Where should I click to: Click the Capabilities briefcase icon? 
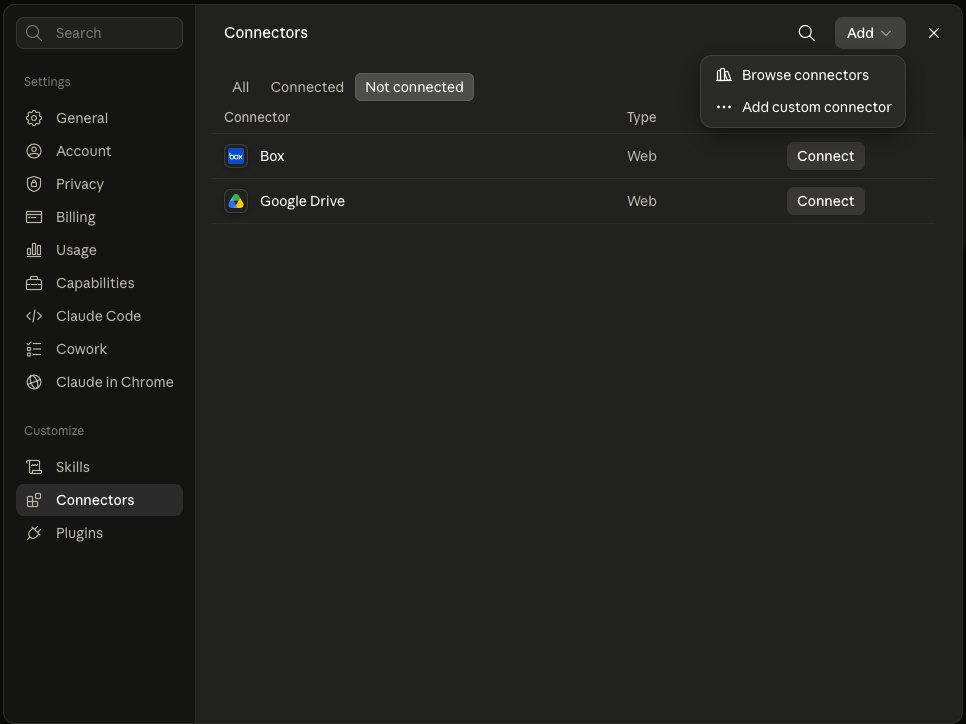pos(34,283)
